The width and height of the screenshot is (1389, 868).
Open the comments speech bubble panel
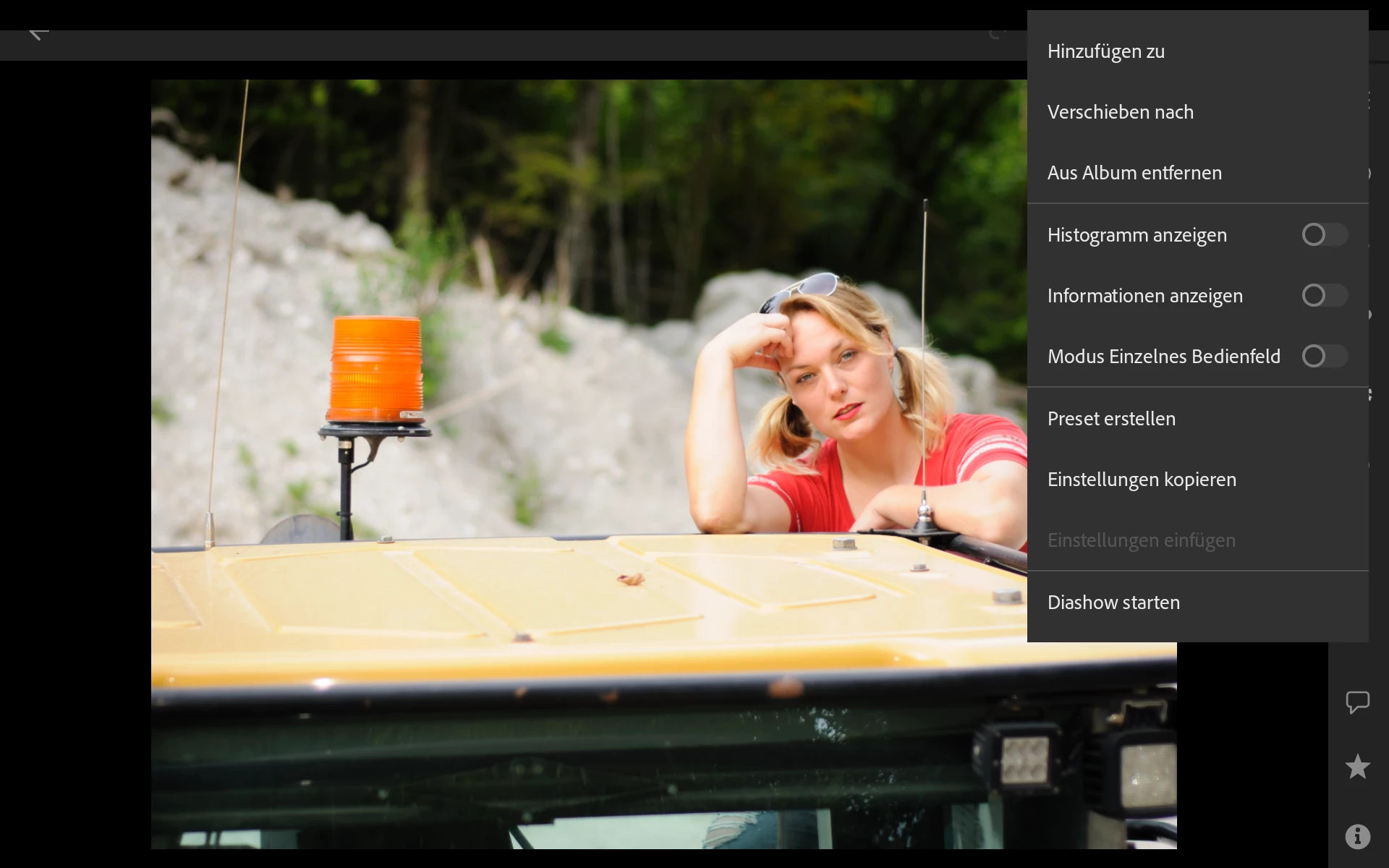(1357, 702)
